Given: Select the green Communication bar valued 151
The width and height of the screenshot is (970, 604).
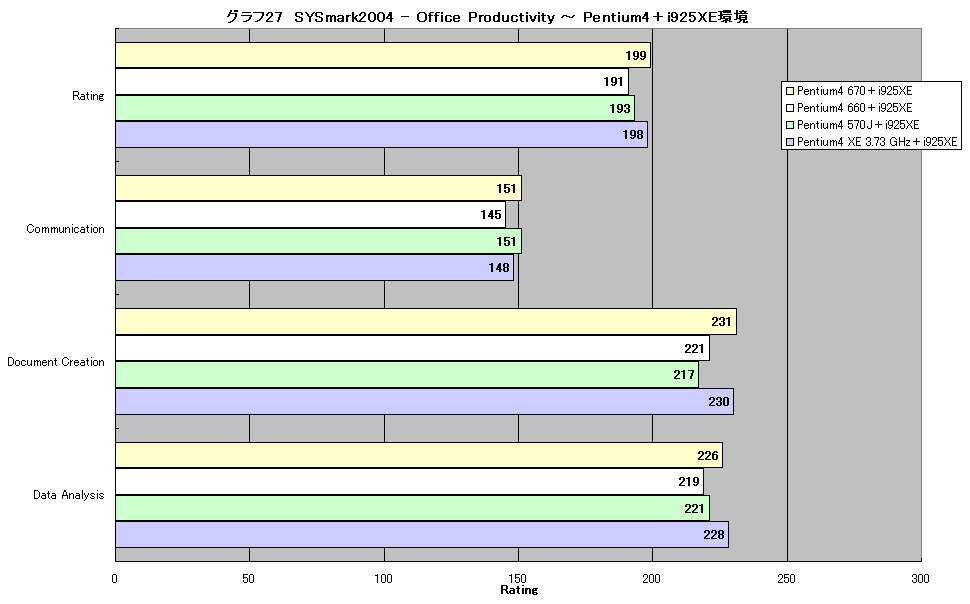Looking at the screenshot, I should tap(319, 241).
